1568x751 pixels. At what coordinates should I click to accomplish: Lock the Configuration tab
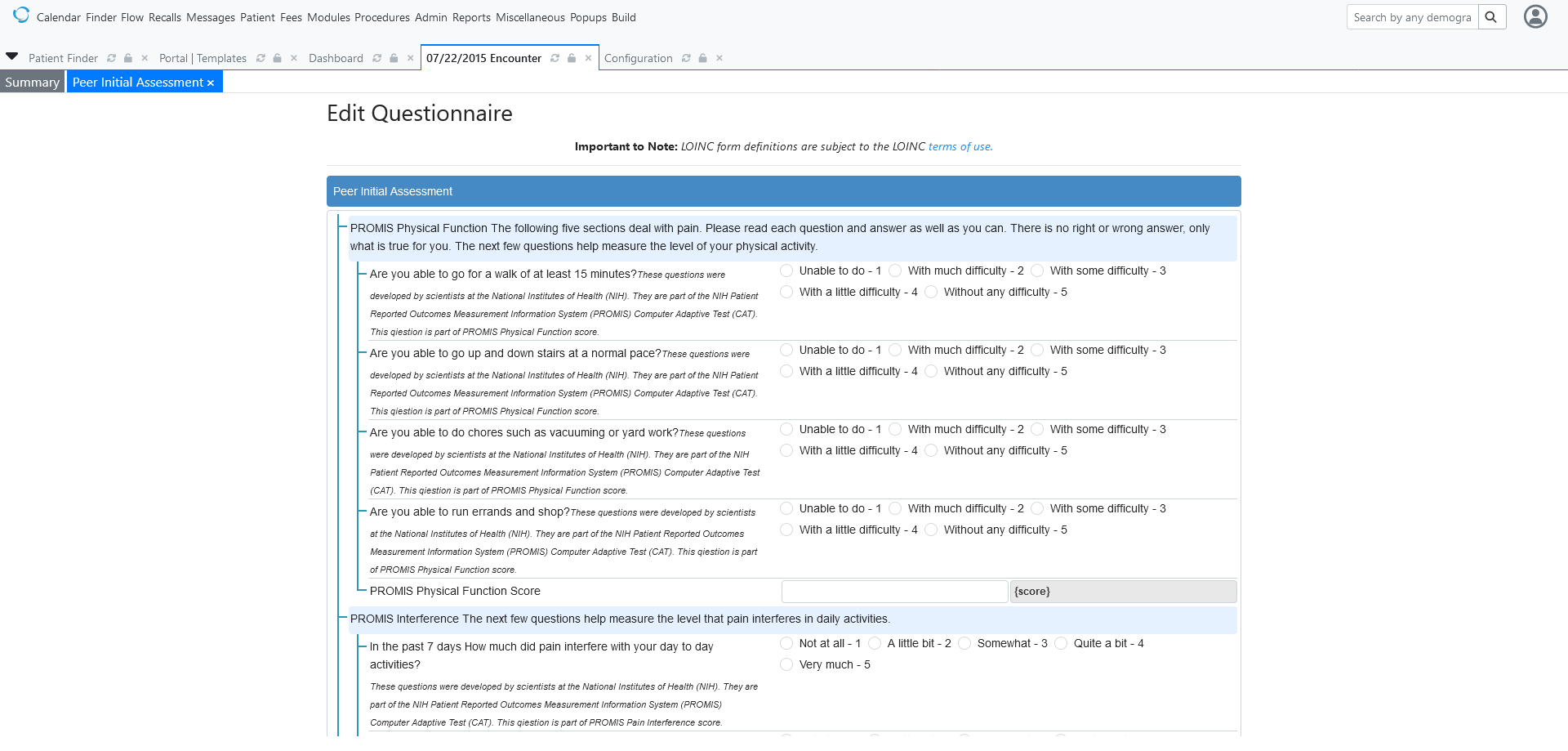click(702, 58)
